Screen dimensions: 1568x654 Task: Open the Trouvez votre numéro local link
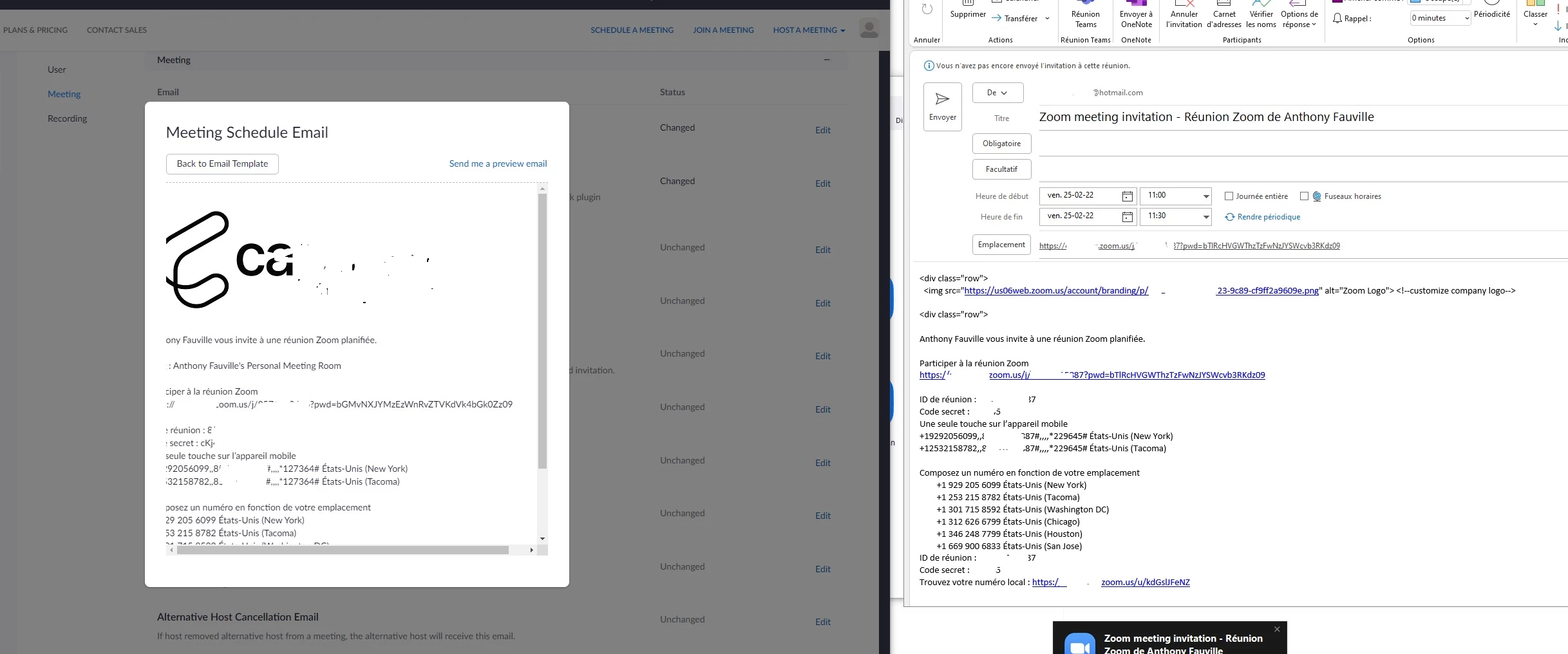[x=1111, y=583]
